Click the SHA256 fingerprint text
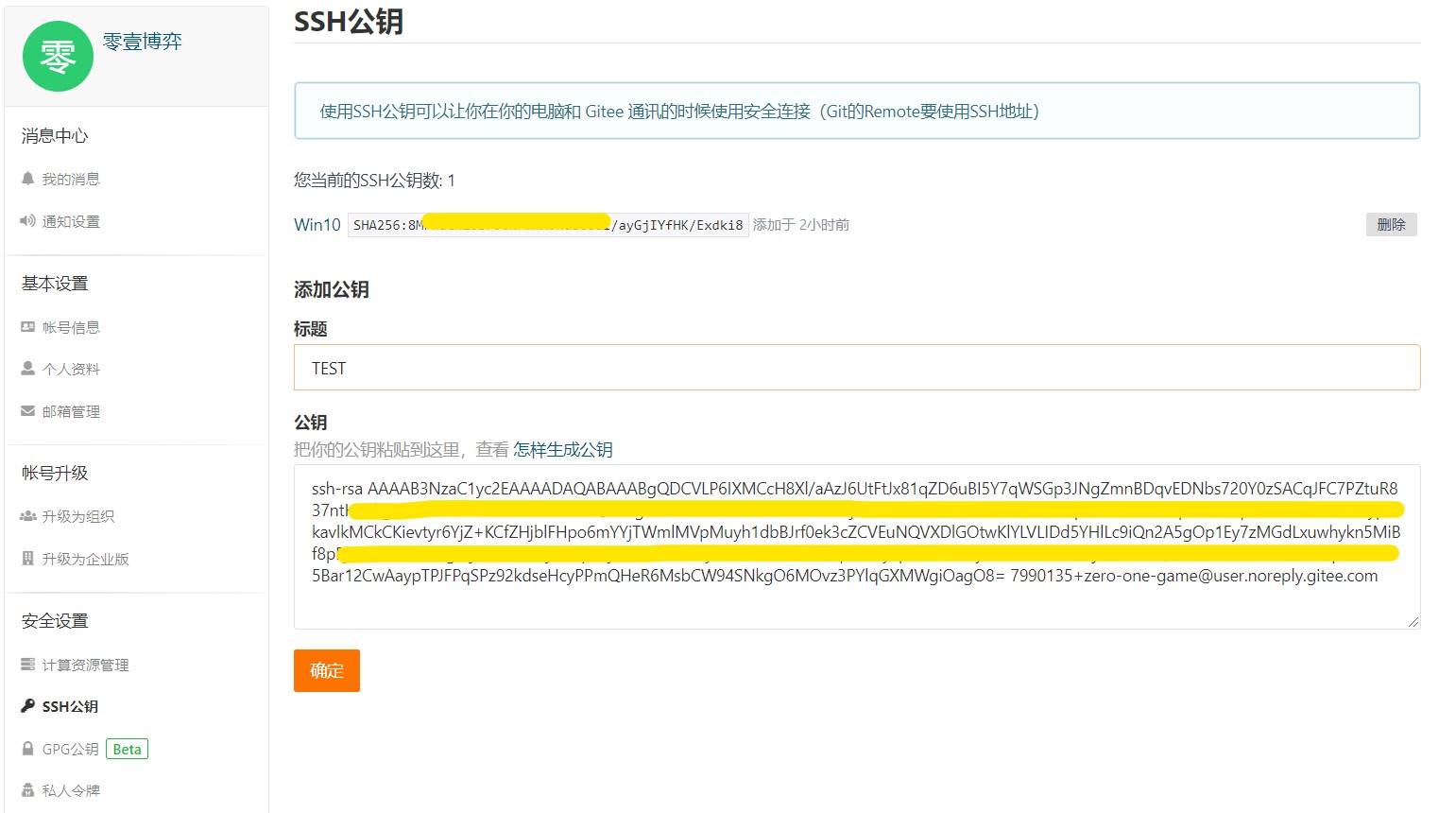This screenshot has width=1456, height=813. 548,225
